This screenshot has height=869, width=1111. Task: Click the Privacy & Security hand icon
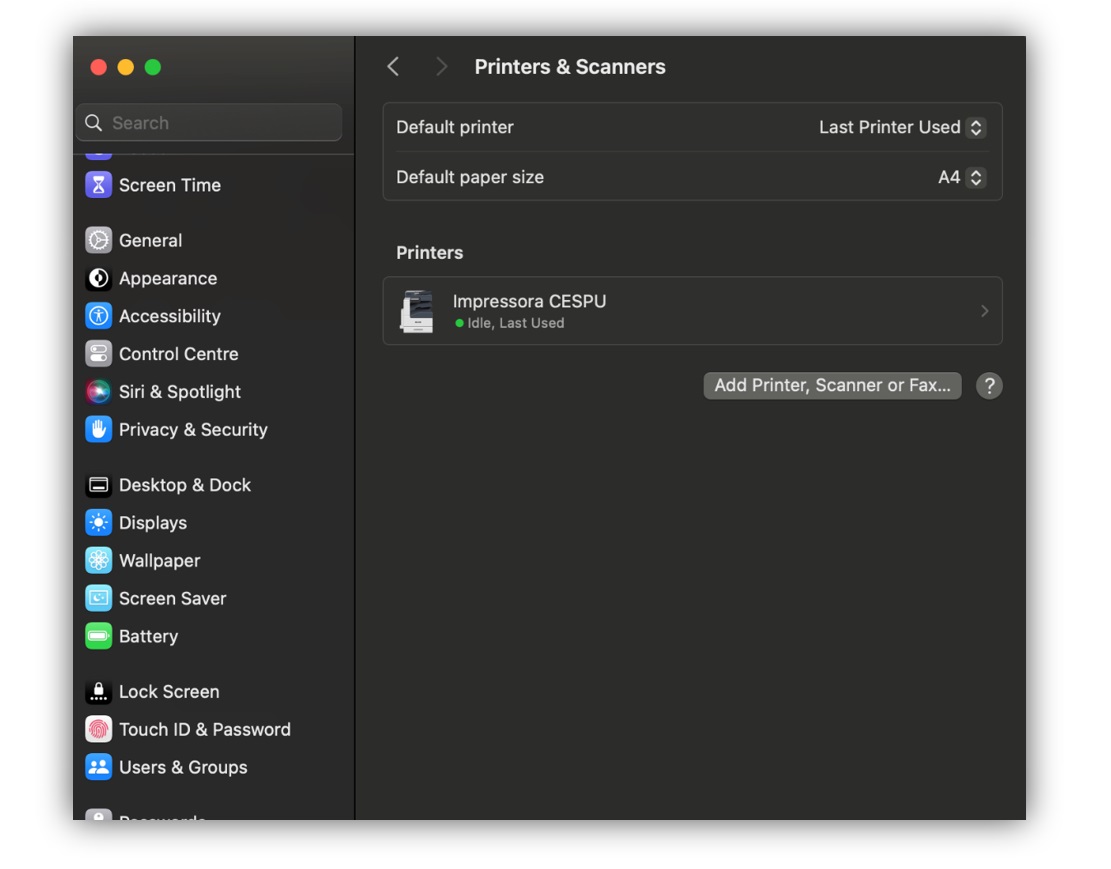(98, 430)
